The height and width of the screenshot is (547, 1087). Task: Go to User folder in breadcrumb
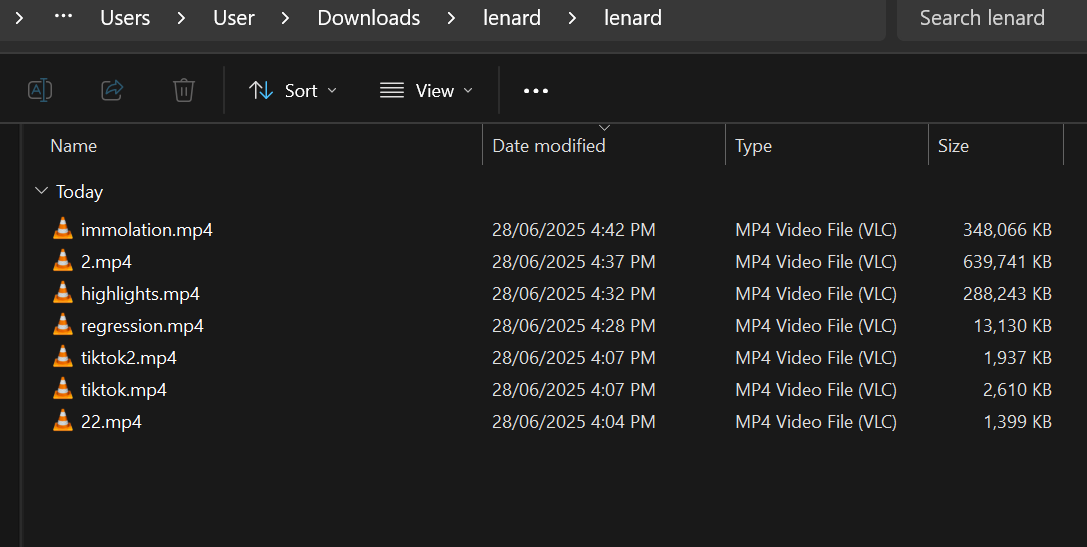234,18
